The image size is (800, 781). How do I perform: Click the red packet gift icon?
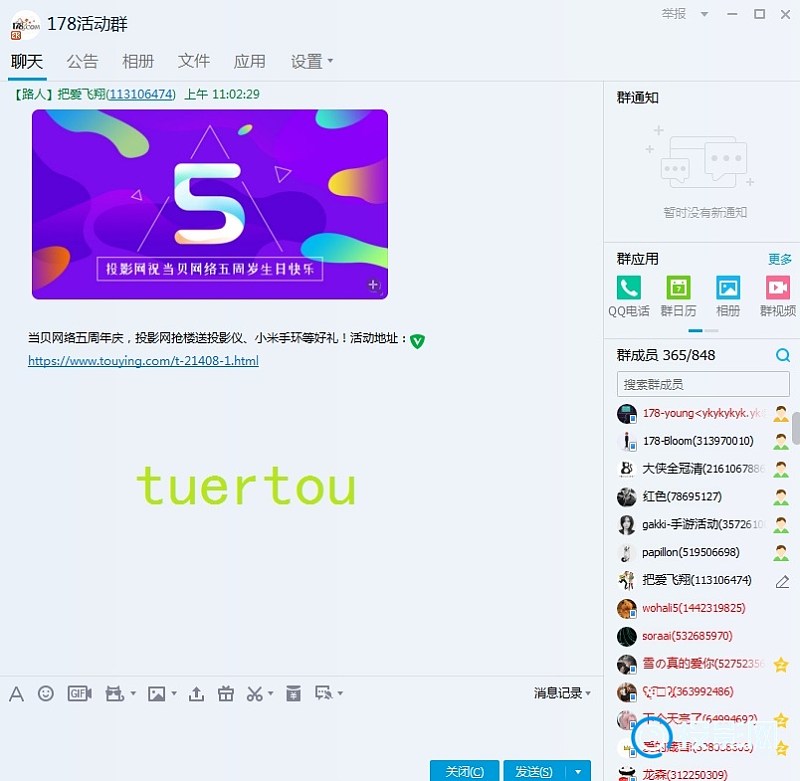(x=226, y=693)
